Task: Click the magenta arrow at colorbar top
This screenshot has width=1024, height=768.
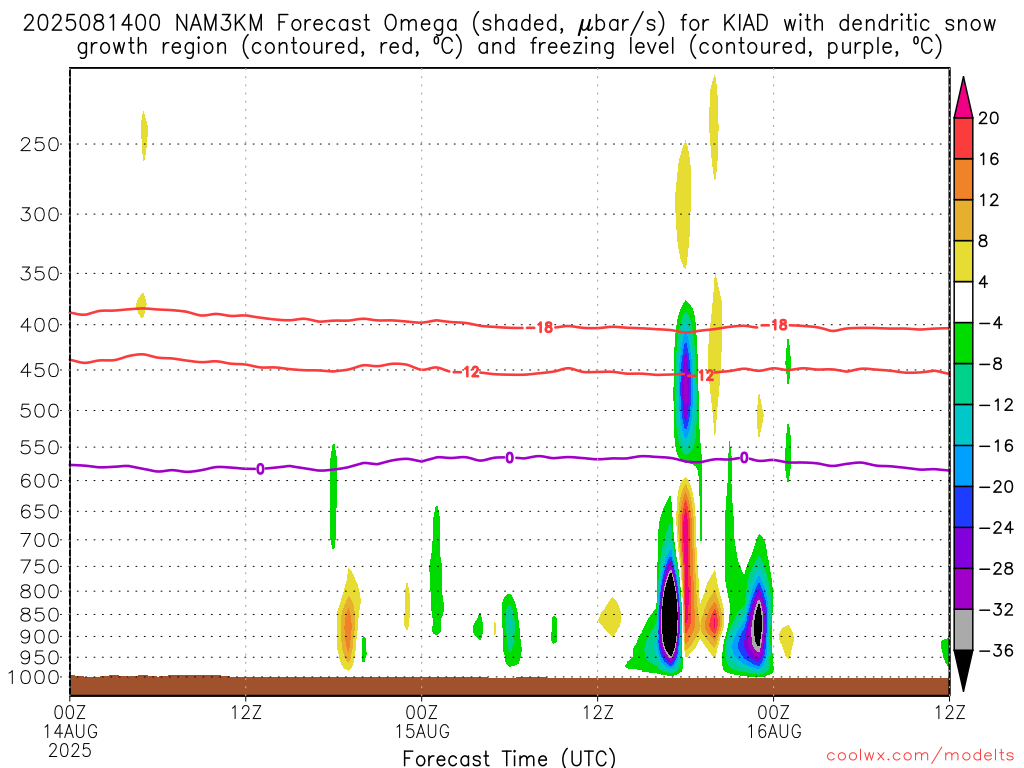Action: click(x=963, y=98)
